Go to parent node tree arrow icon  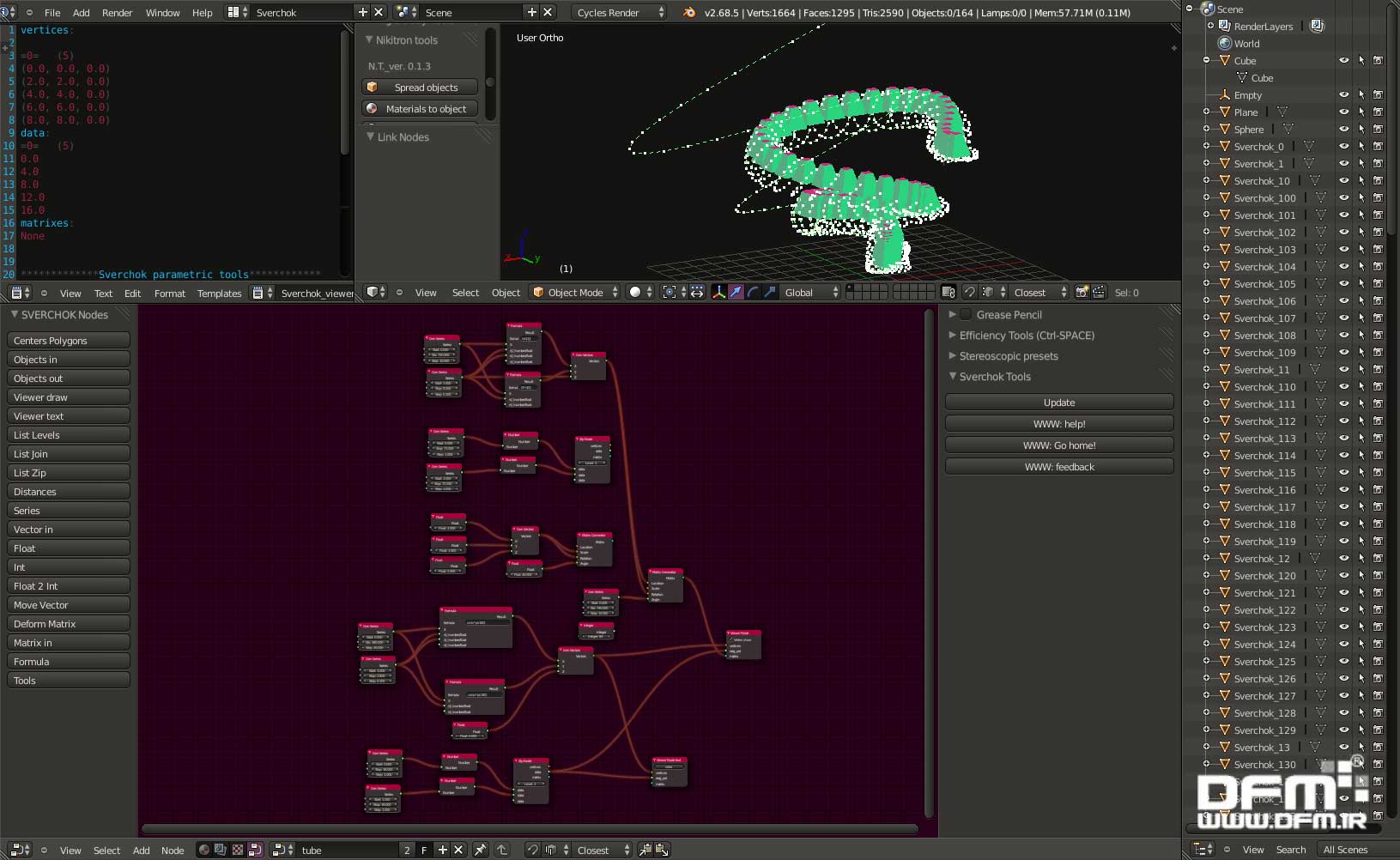tap(502, 850)
